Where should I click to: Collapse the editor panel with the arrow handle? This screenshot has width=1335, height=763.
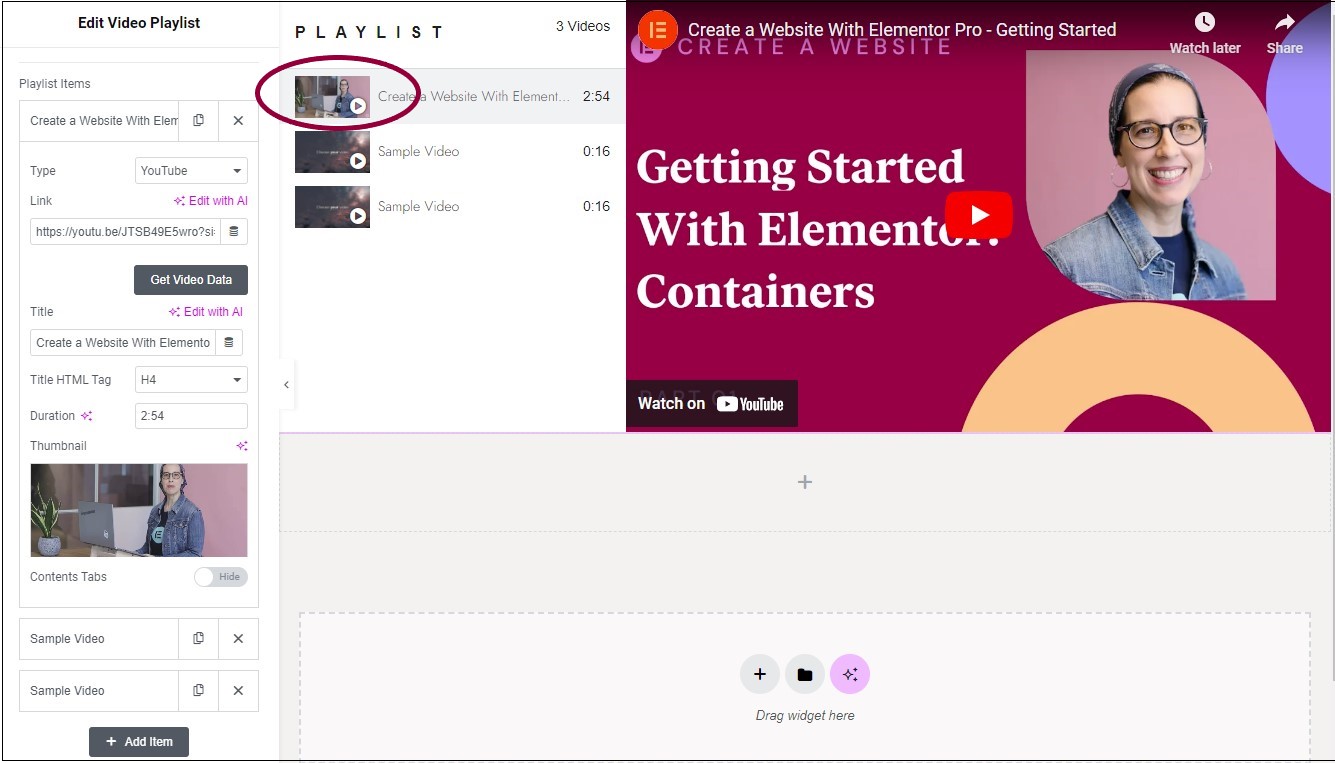click(286, 384)
